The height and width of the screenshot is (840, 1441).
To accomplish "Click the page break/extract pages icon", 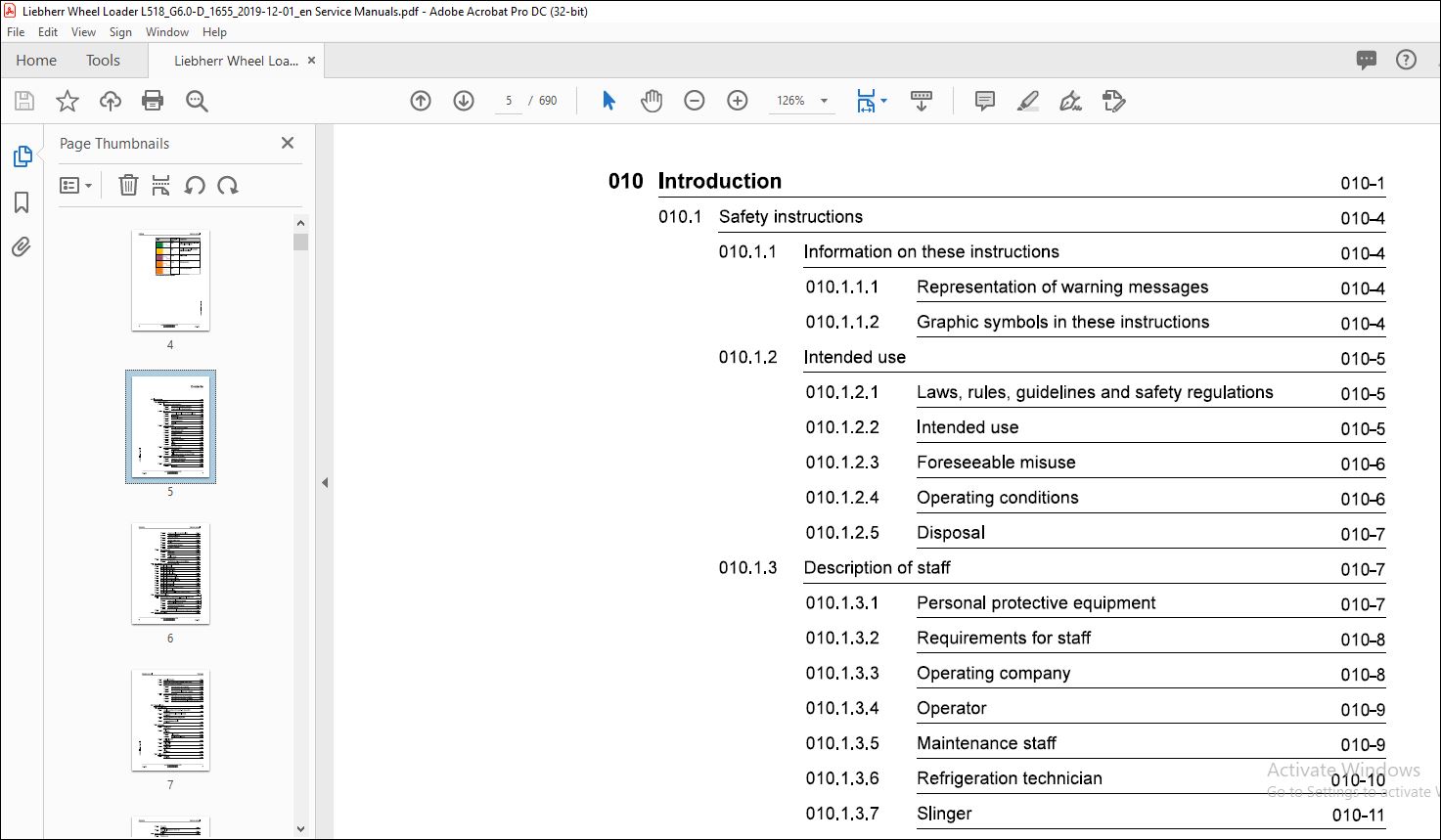I will [x=161, y=185].
